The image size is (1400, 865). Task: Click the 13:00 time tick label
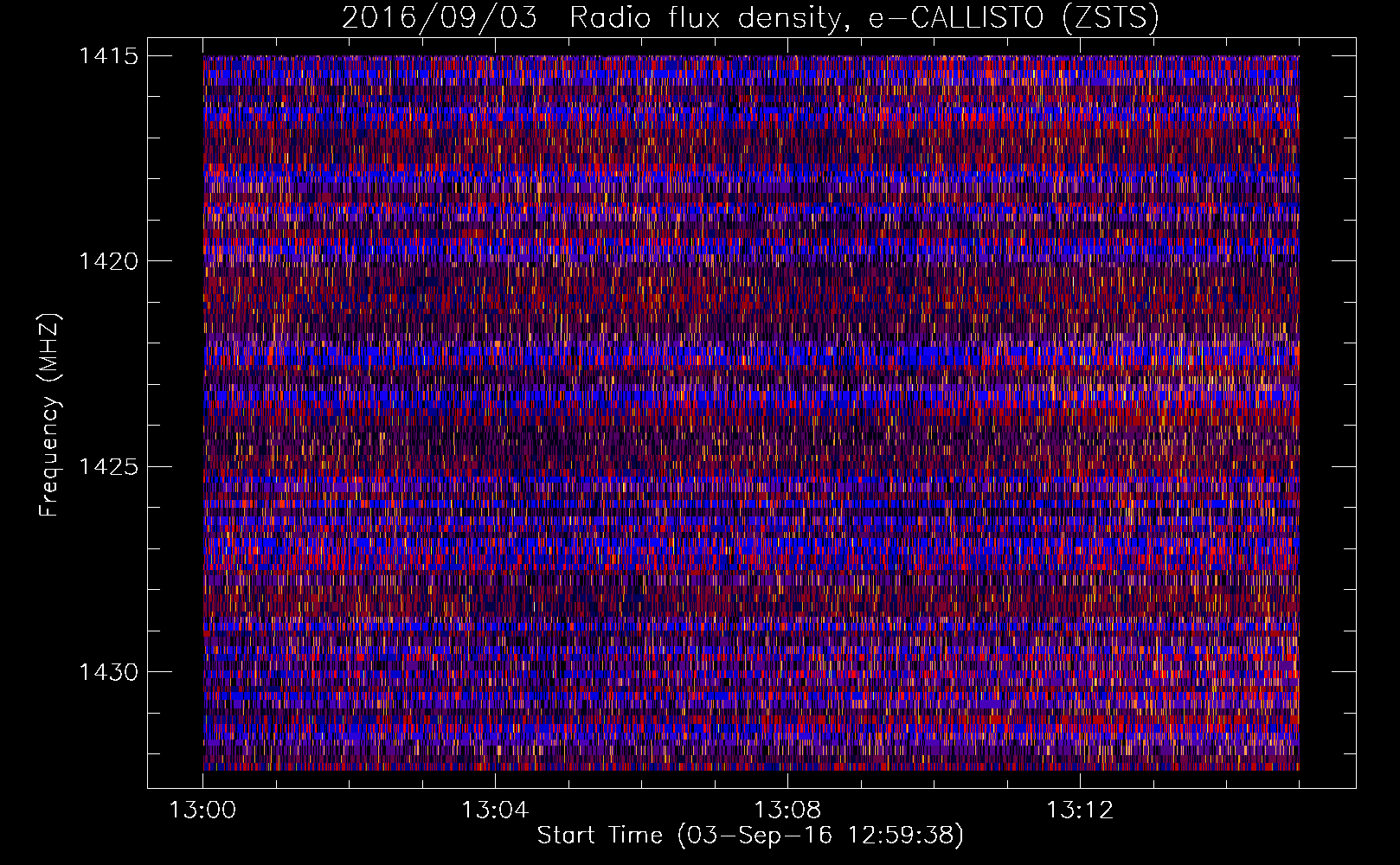coord(202,811)
